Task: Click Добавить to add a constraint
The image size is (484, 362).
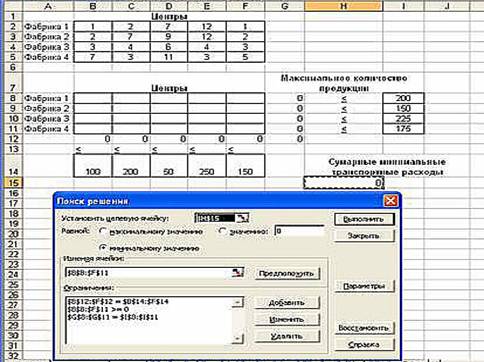Action: (287, 303)
